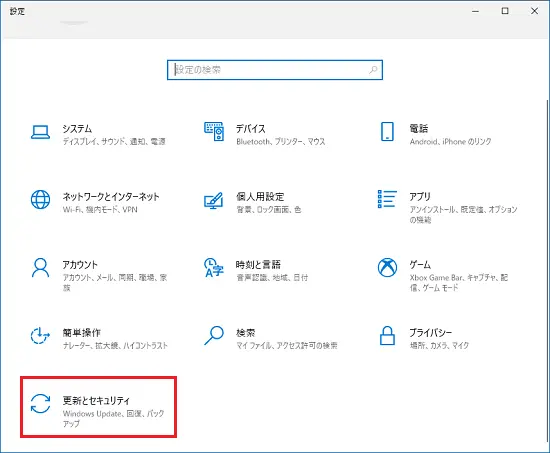Click the Windows Update、回復 description text
The width and height of the screenshot is (550, 453).
click(114, 419)
